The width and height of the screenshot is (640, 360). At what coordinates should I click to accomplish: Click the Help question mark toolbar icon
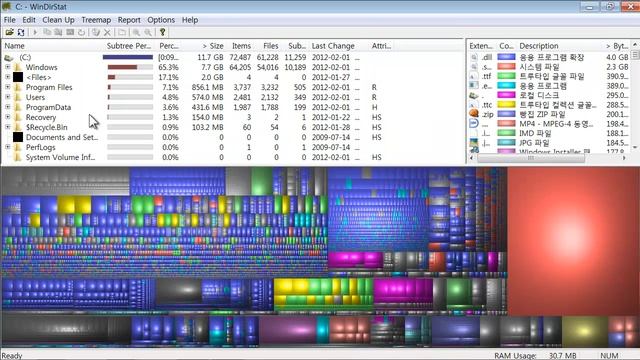(162, 32)
